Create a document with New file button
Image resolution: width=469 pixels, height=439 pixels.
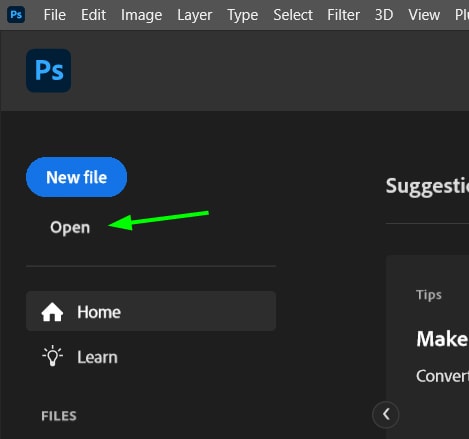tap(76, 177)
